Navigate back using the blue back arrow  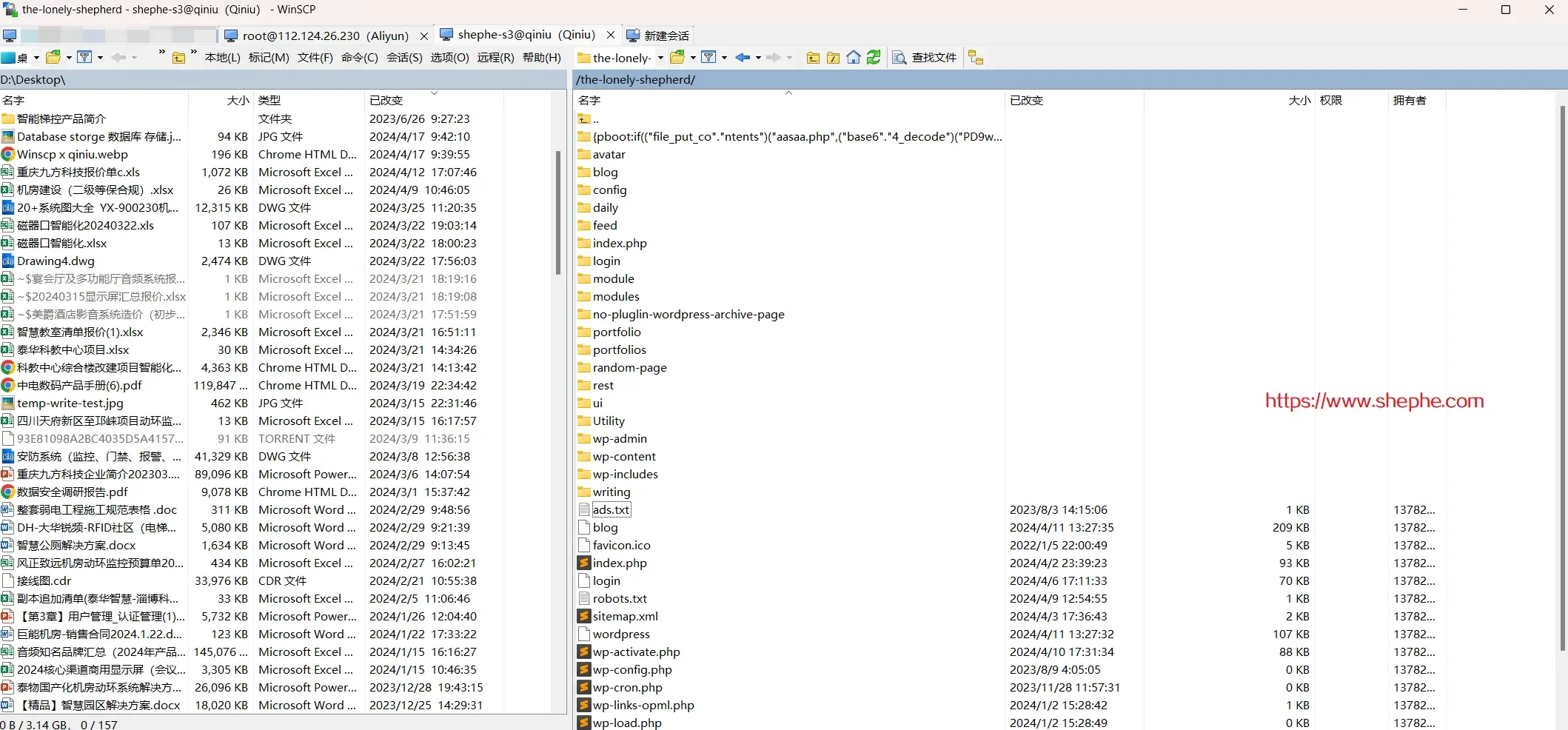[x=742, y=57]
